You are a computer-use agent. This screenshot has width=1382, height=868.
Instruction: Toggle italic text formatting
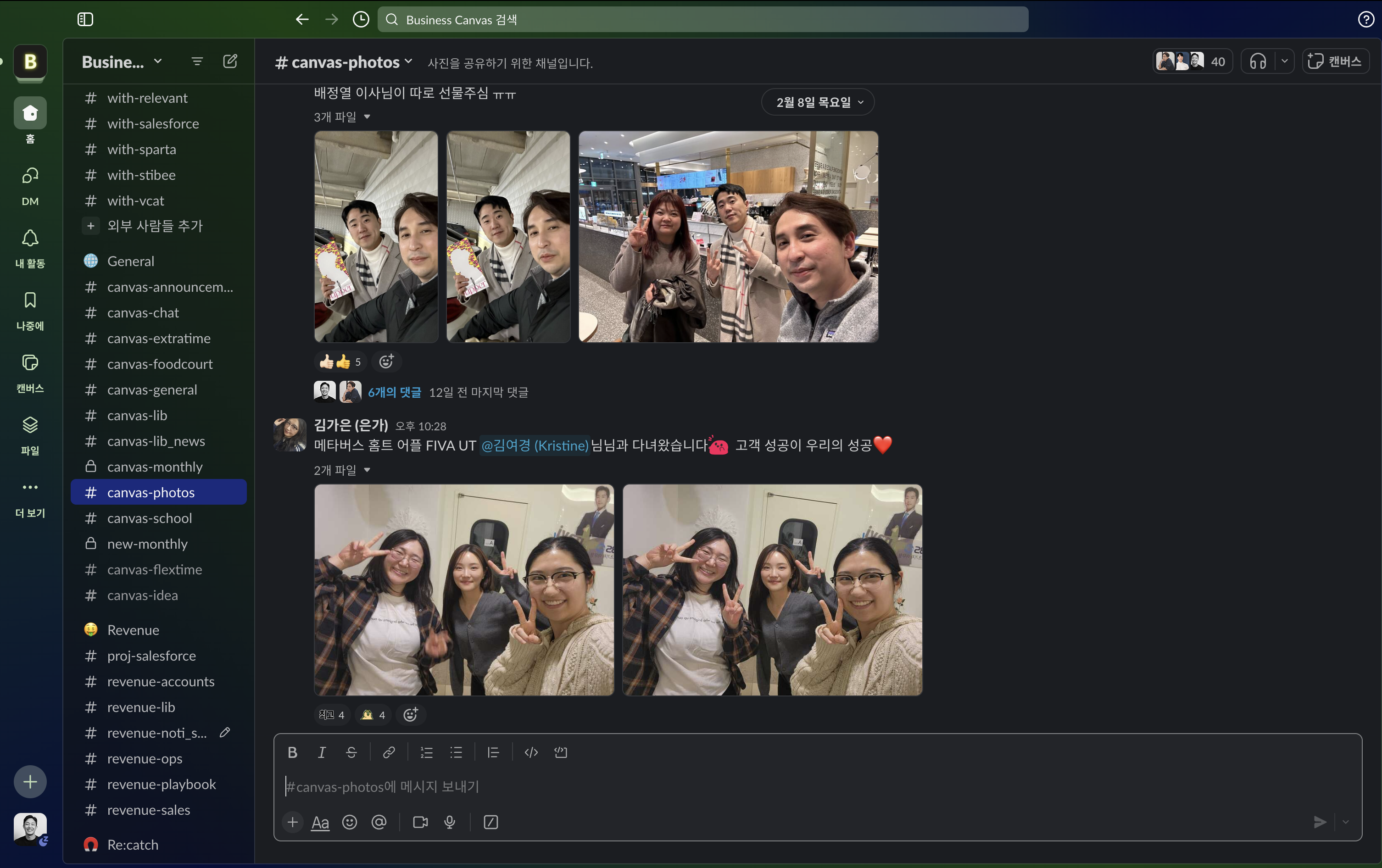click(321, 752)
